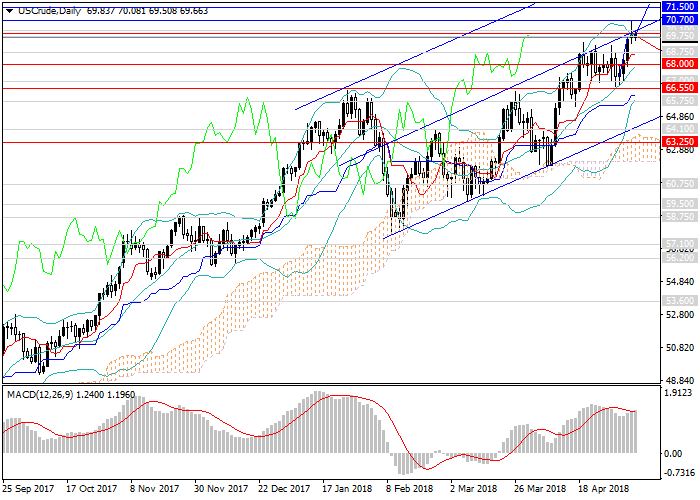Click the 8 Feb 2018 date label
The image size is (700, 500).
[x=412, y=489]
